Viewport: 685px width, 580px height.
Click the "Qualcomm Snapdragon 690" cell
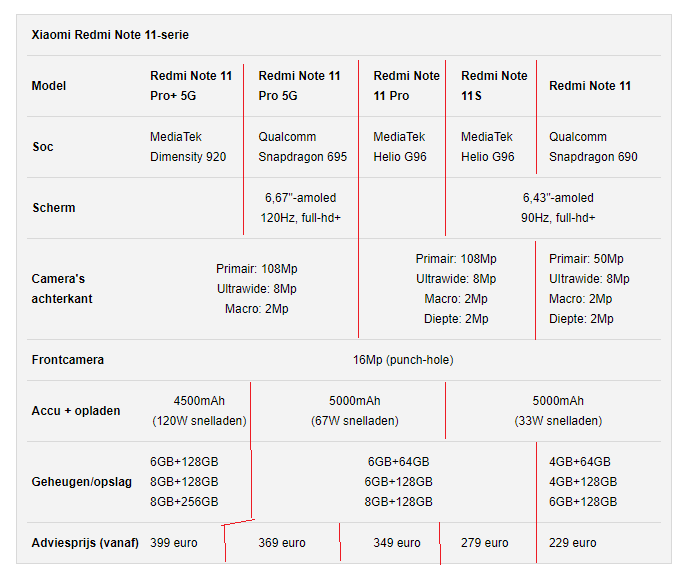tap(593, 147)
